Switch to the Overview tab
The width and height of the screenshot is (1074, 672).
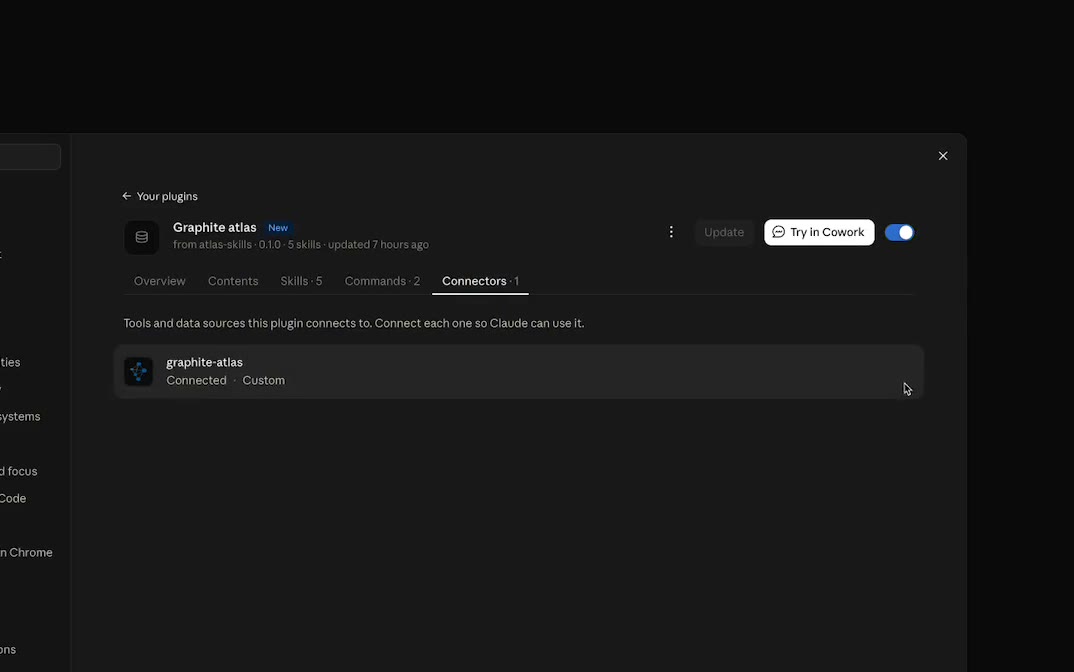(160, 281)
